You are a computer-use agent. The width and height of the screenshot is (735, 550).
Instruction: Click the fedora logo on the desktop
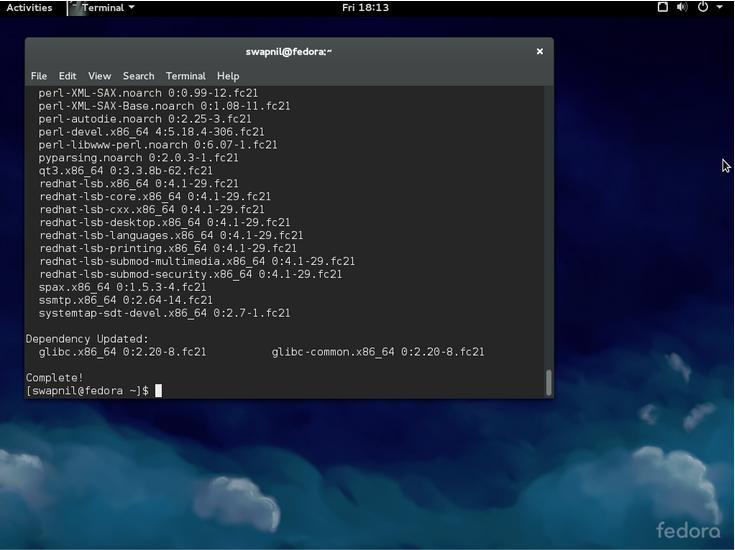687,529
